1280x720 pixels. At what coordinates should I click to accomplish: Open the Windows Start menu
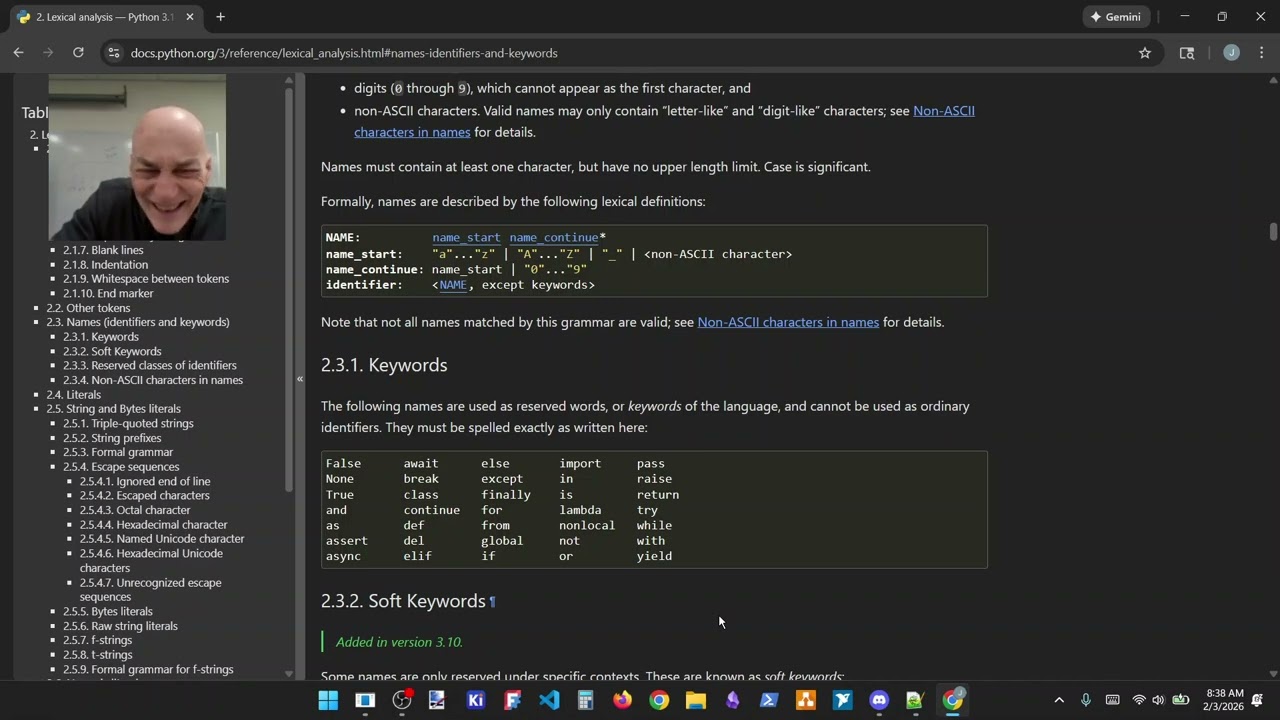pyautogui.click(x=328, y=700)
